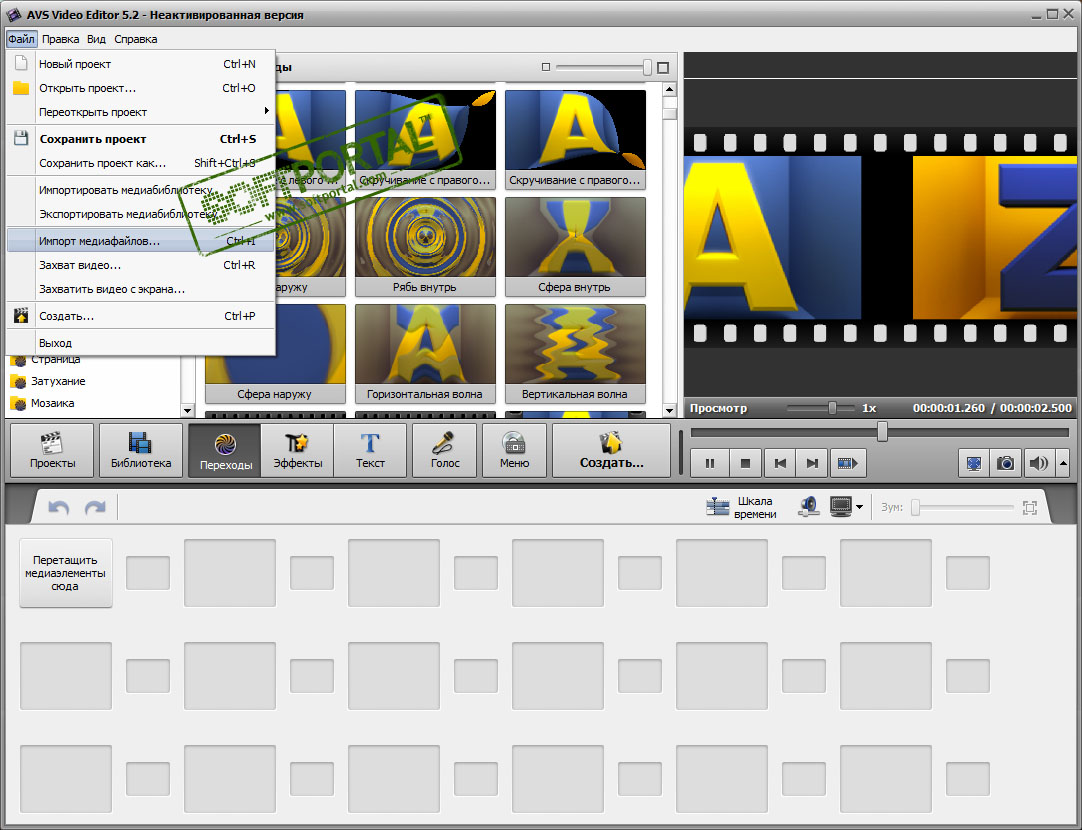1082x830 pixels.
Task: Select the Мозаика category folder
Action: (43, 403)
